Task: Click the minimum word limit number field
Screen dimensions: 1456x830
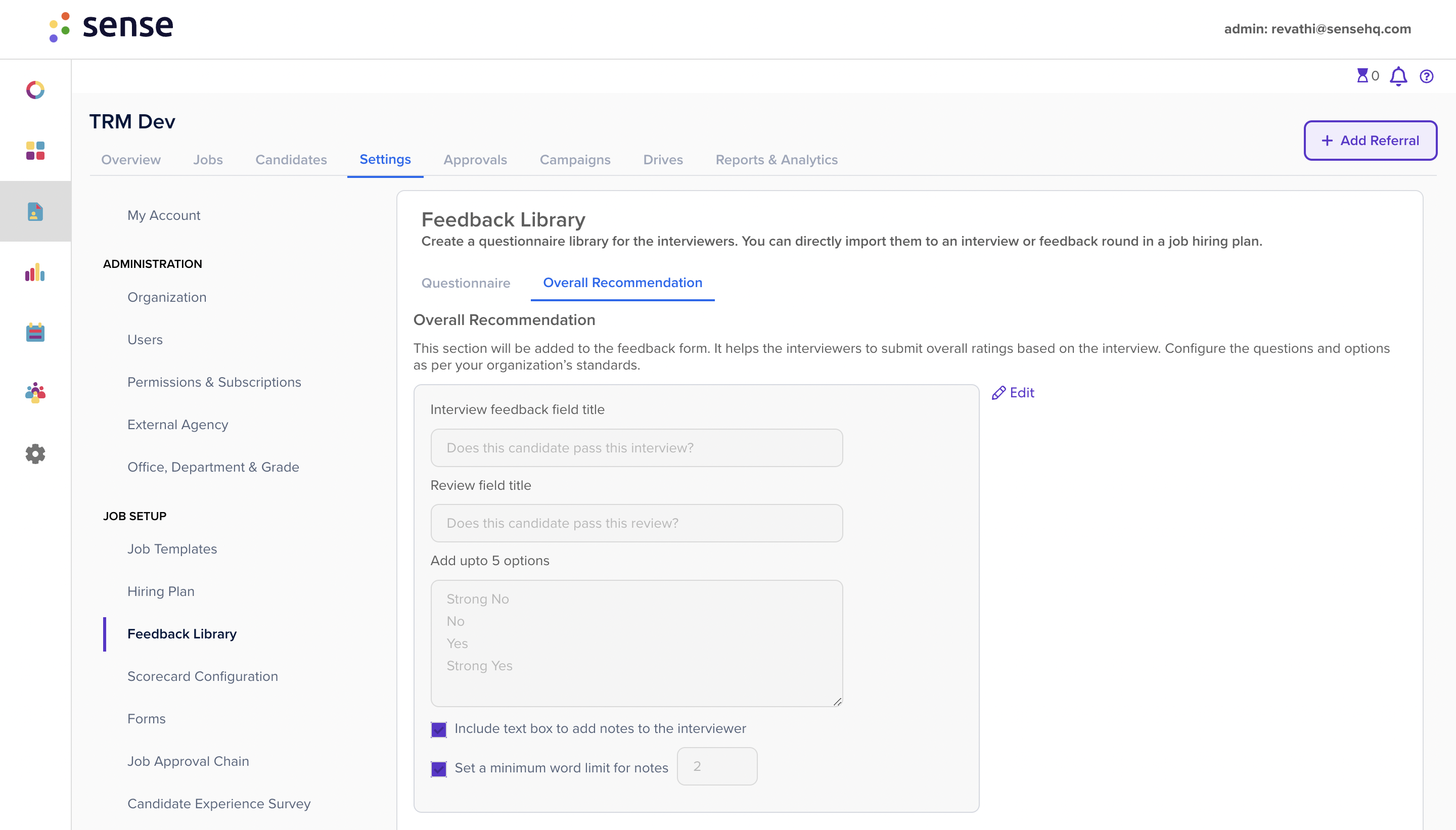Action: (716, 766)
